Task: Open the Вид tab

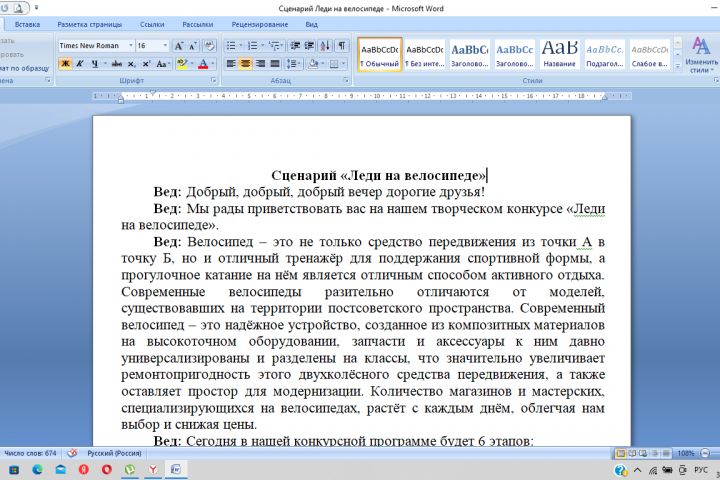Action: (x=311, y=24)
